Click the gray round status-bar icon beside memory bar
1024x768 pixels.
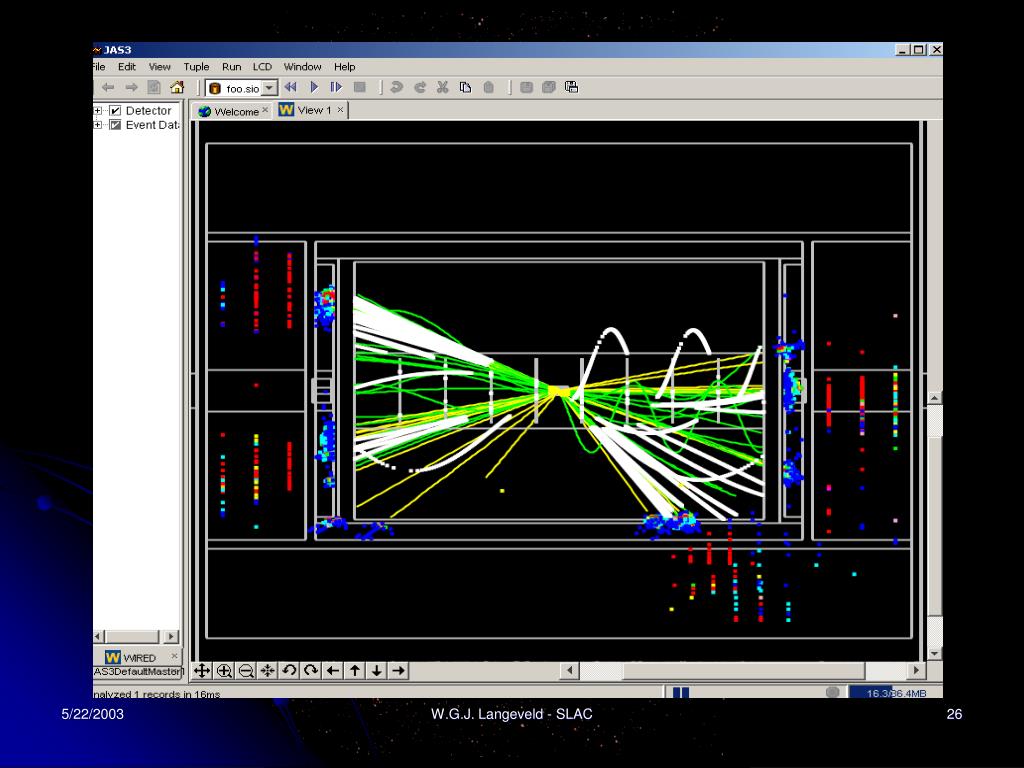tap(832, 692)
